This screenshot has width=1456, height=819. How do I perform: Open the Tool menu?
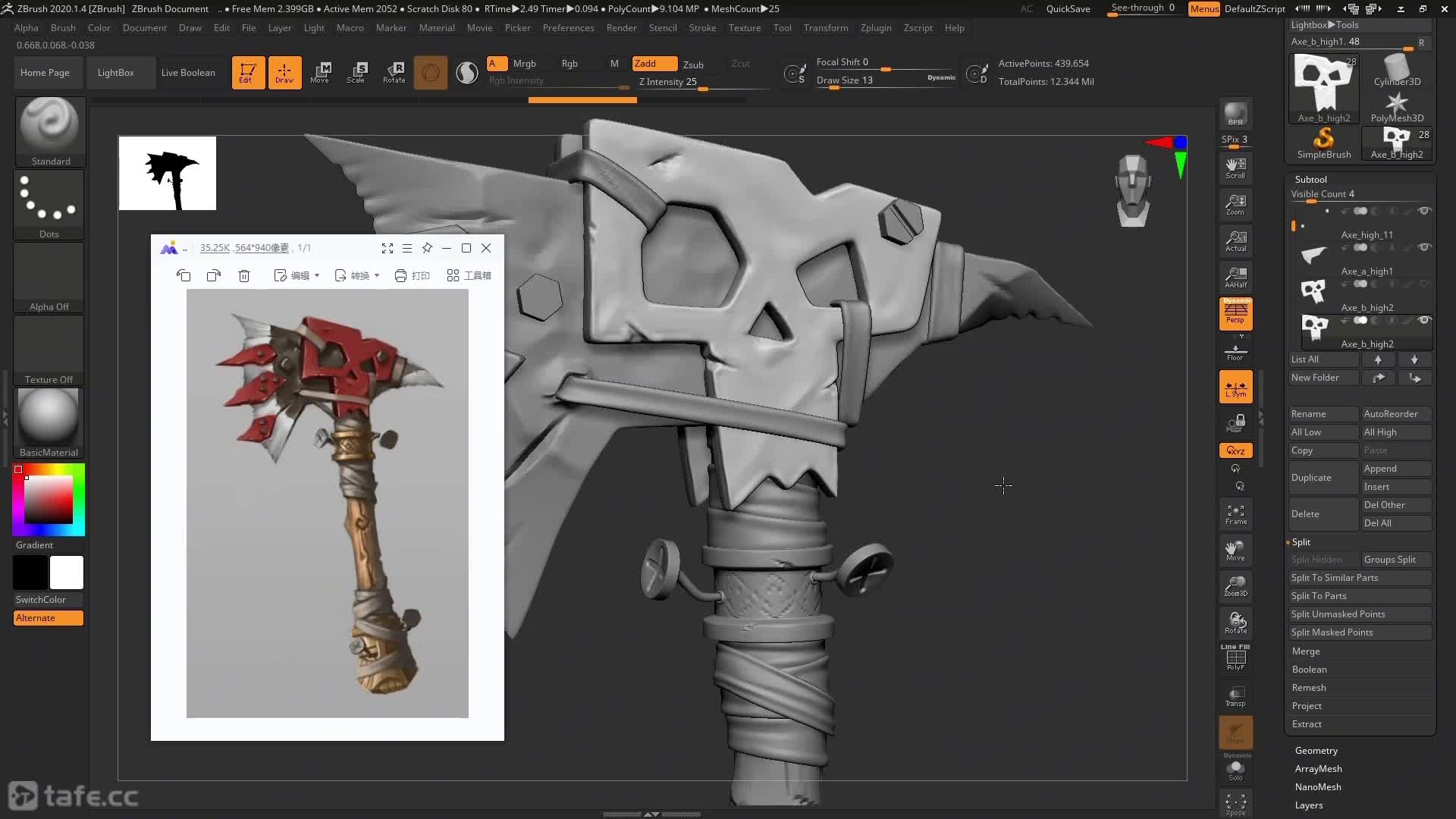tap(782, 28)
